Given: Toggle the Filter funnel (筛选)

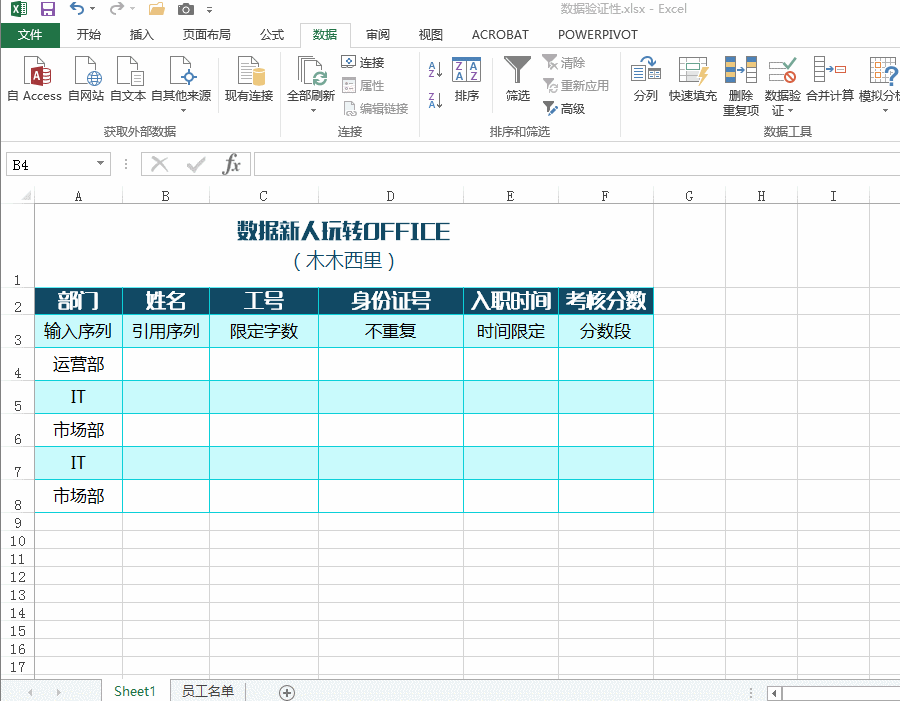Looking at the screenshot, I should [517, 79].
